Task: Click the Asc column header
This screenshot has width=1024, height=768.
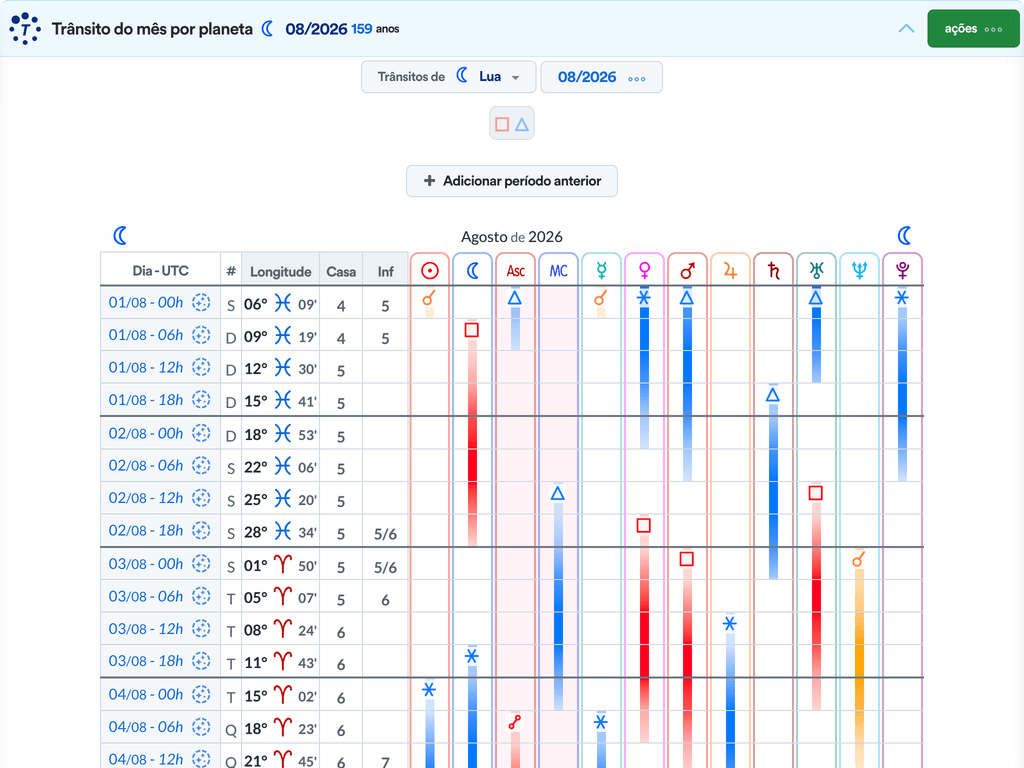Action: pos(516,270)
